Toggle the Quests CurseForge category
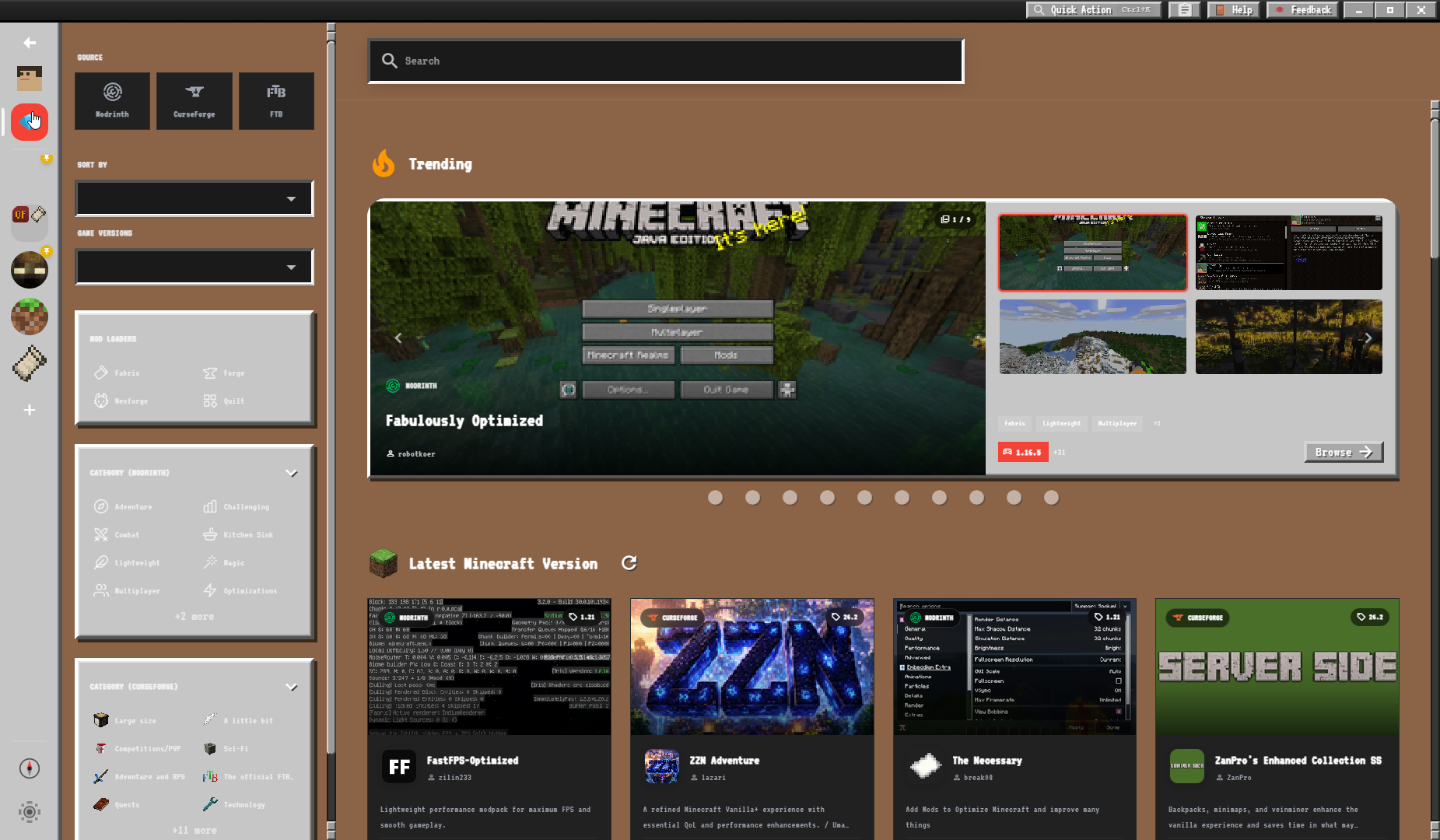This screenshot has height=840, width=1440. pos(117,805)
